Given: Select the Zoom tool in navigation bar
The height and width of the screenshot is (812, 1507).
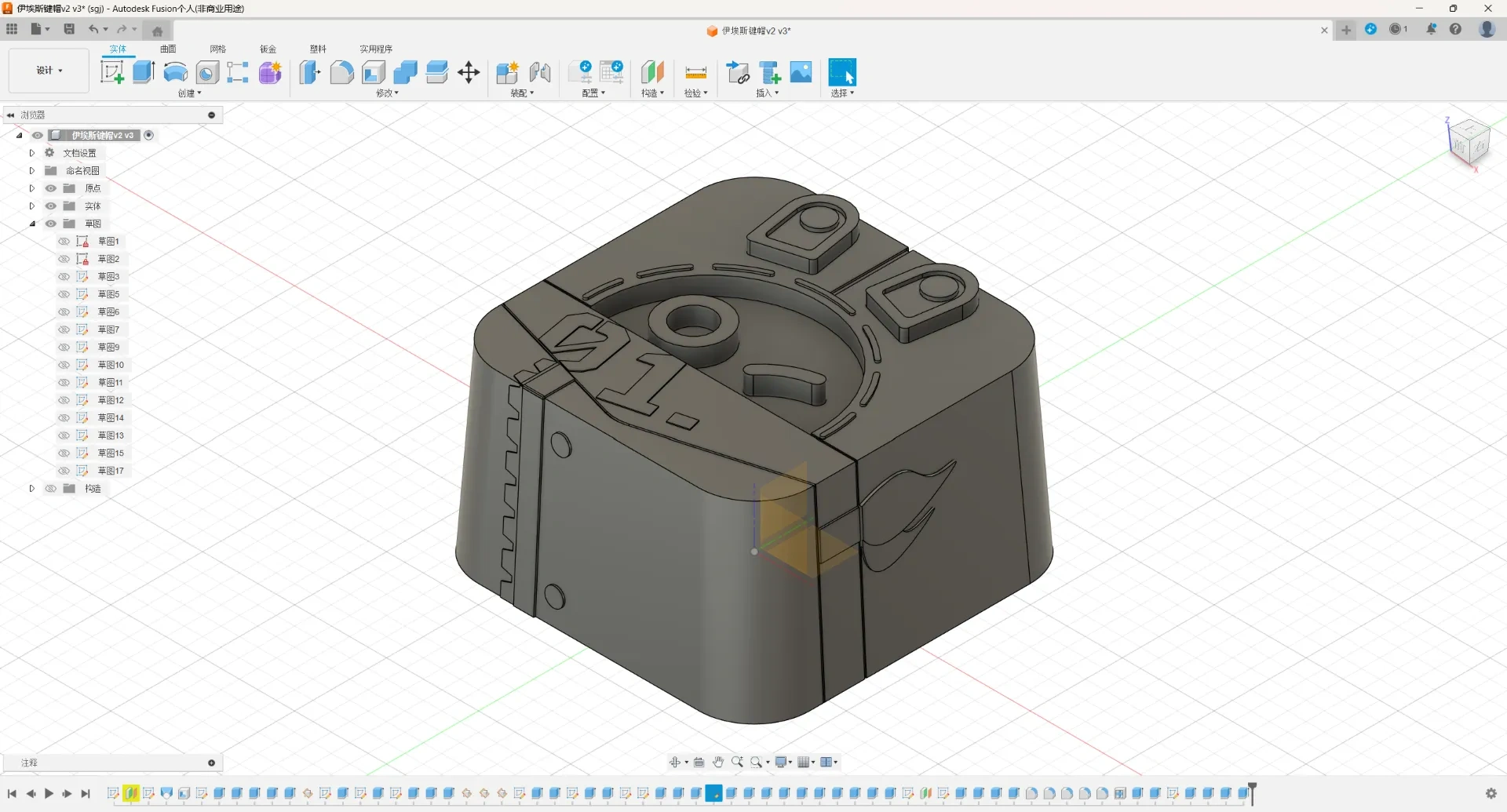Looking at the screenshot, I should pos(737,762).
